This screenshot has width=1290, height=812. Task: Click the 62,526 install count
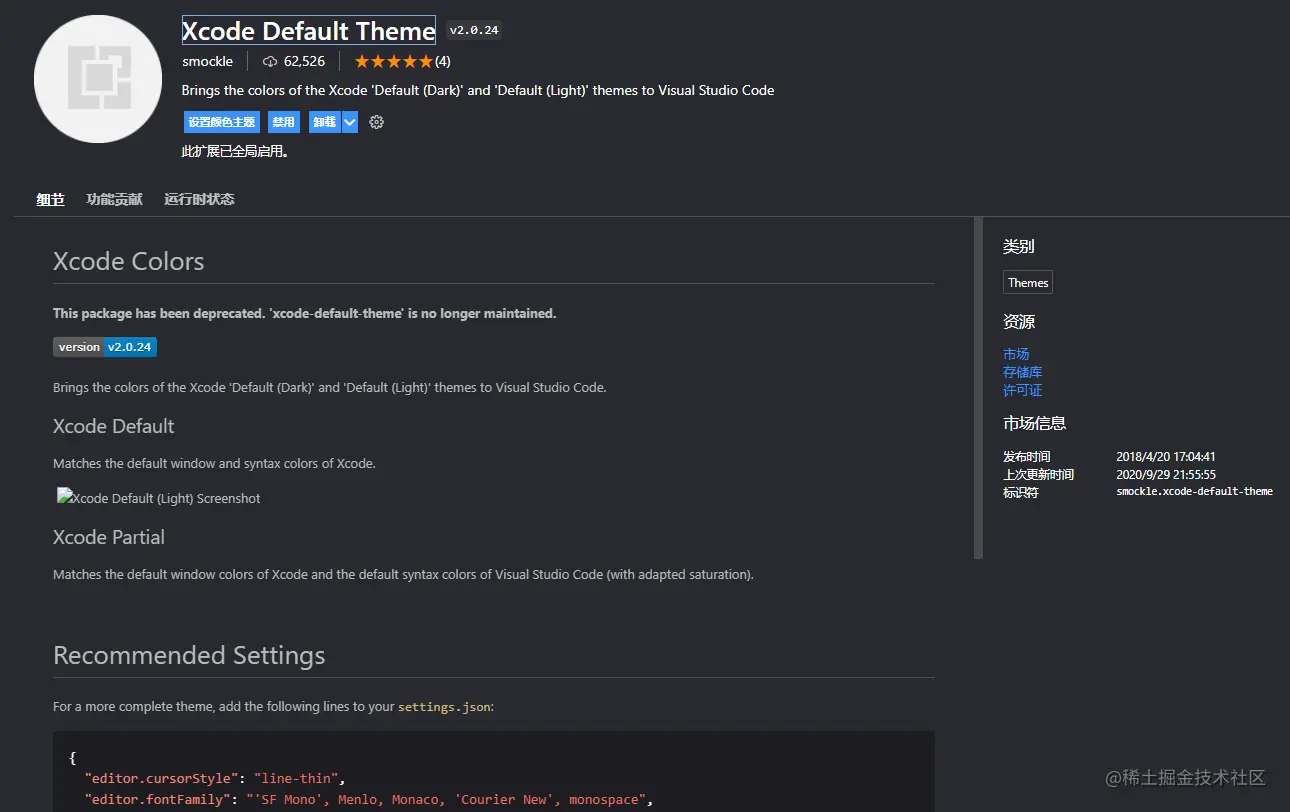(x=304, y=61)
